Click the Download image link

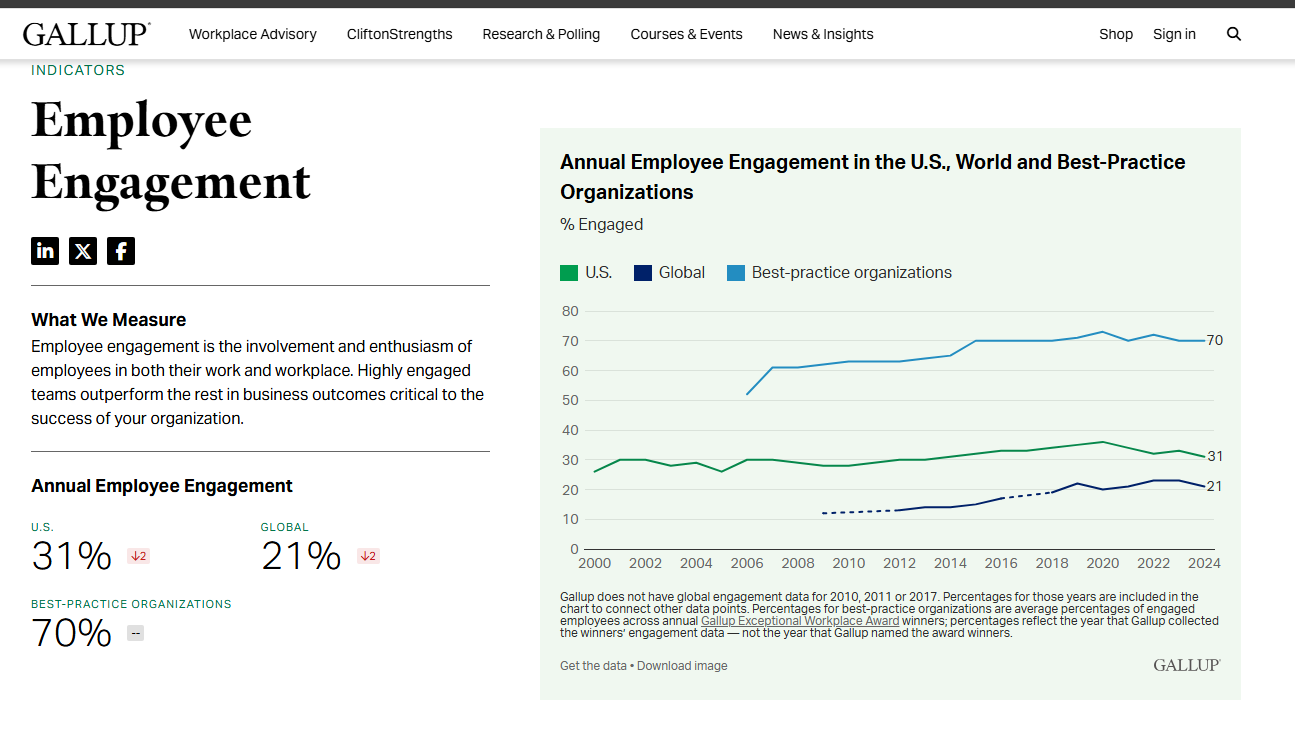point(682,666)
